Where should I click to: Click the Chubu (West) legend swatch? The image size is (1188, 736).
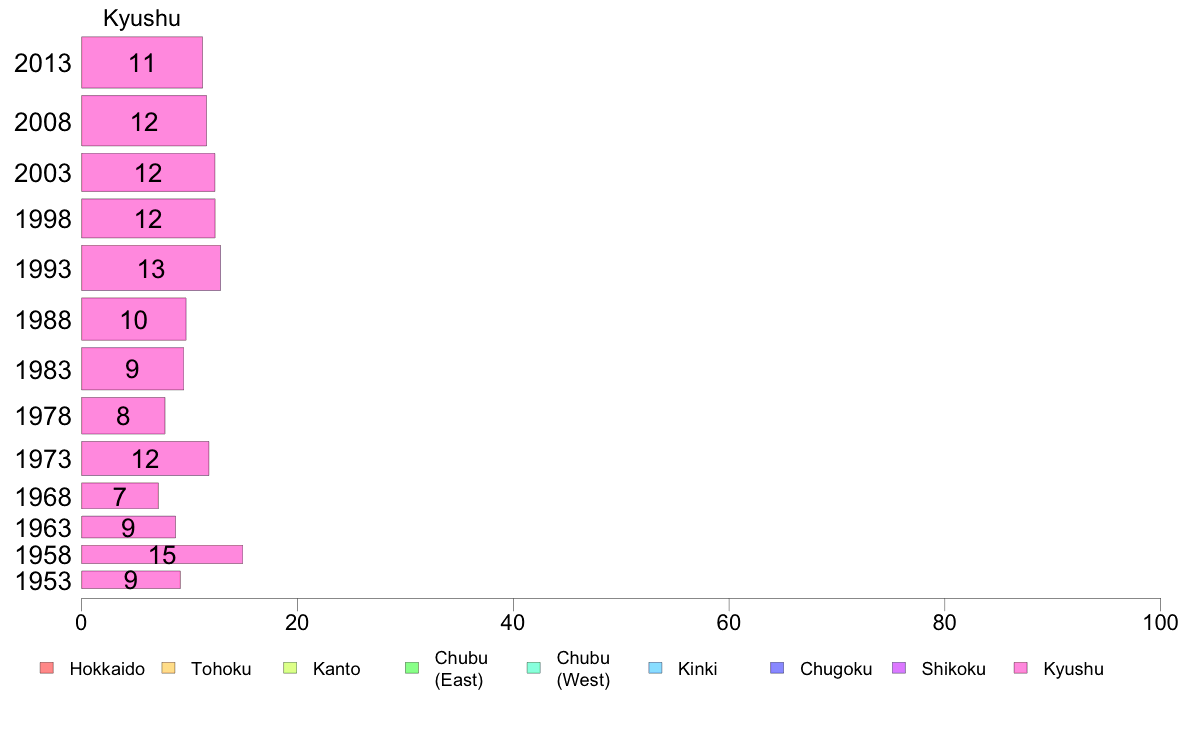tap(533, 668)
